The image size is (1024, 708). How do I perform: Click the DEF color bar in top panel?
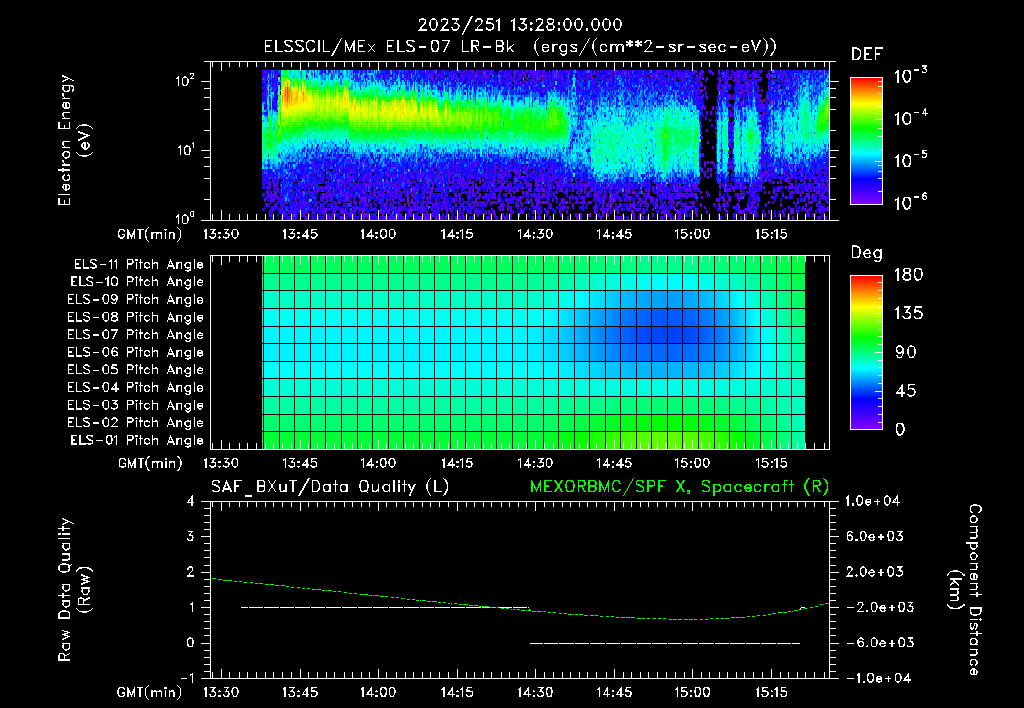point(866,140)
